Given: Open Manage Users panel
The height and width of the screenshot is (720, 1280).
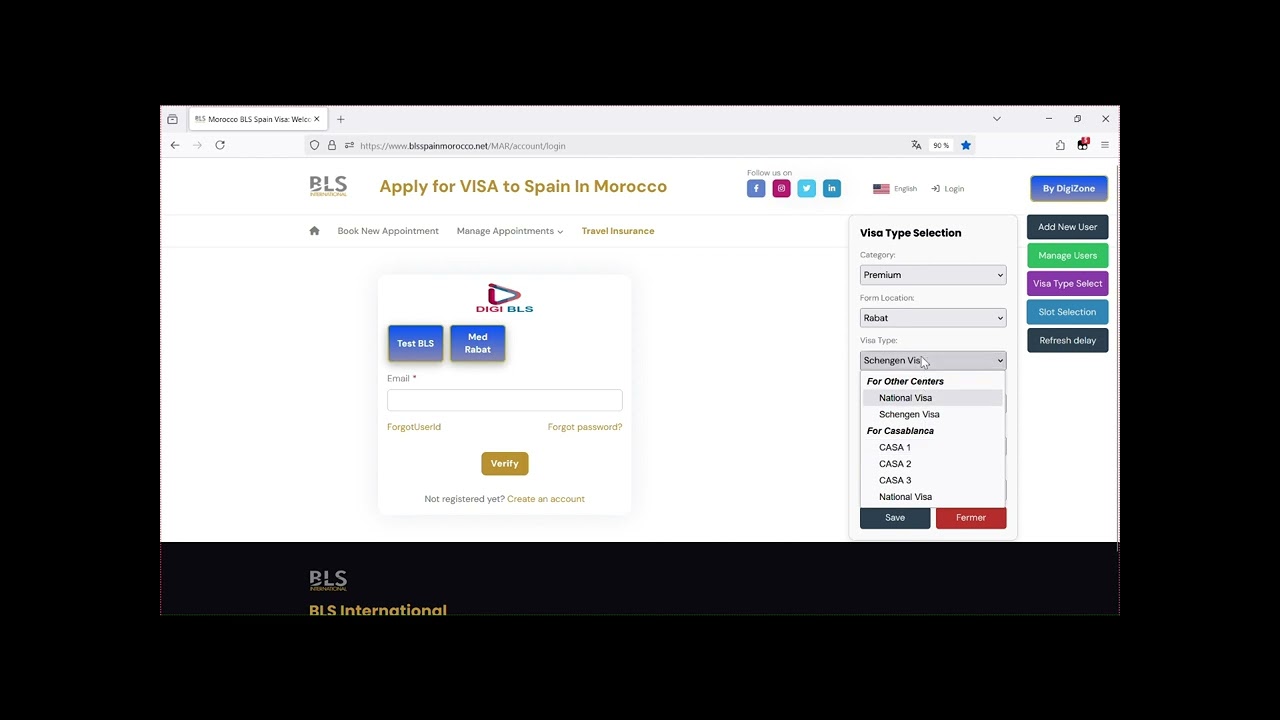Looking at the screenshot, I should click(1067, 255).
